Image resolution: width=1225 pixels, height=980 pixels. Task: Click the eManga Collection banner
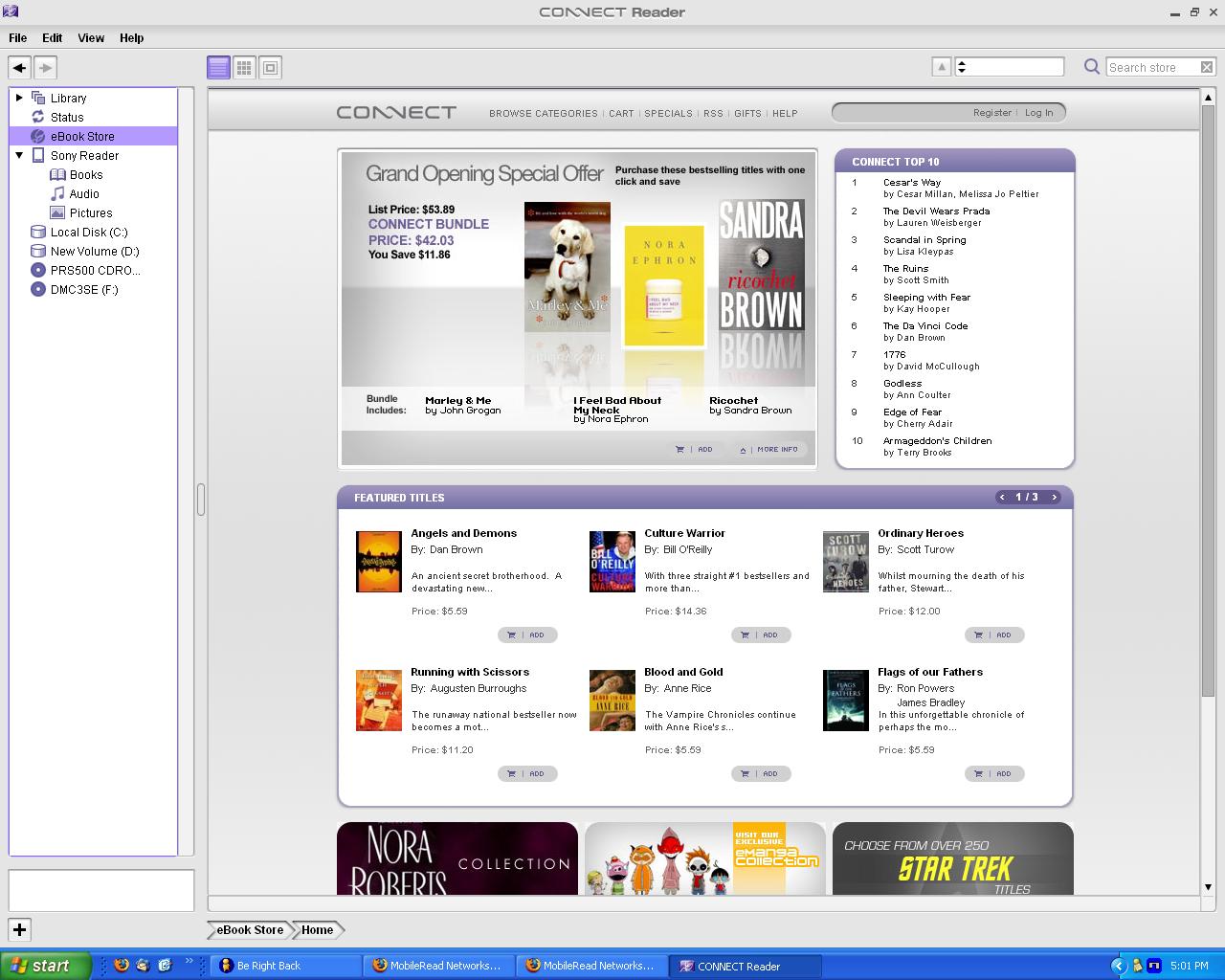705,858
